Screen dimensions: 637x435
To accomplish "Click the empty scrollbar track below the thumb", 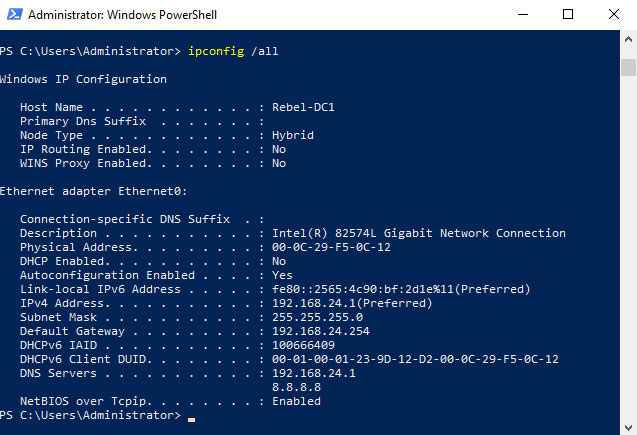I will (628, 248).
